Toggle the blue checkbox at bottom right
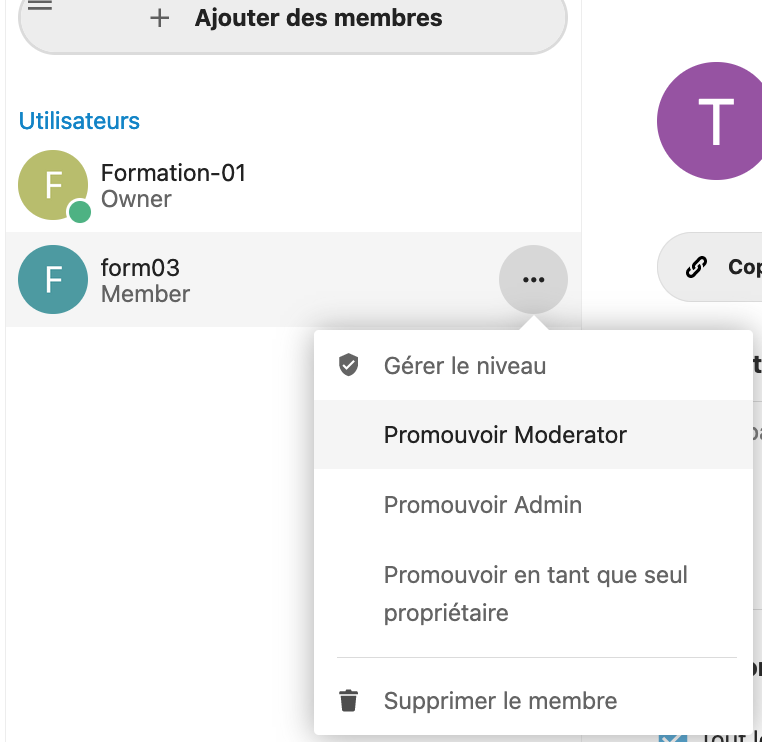Image resolution: width=762 pixels, height=742 pixels. pos(673,737)
